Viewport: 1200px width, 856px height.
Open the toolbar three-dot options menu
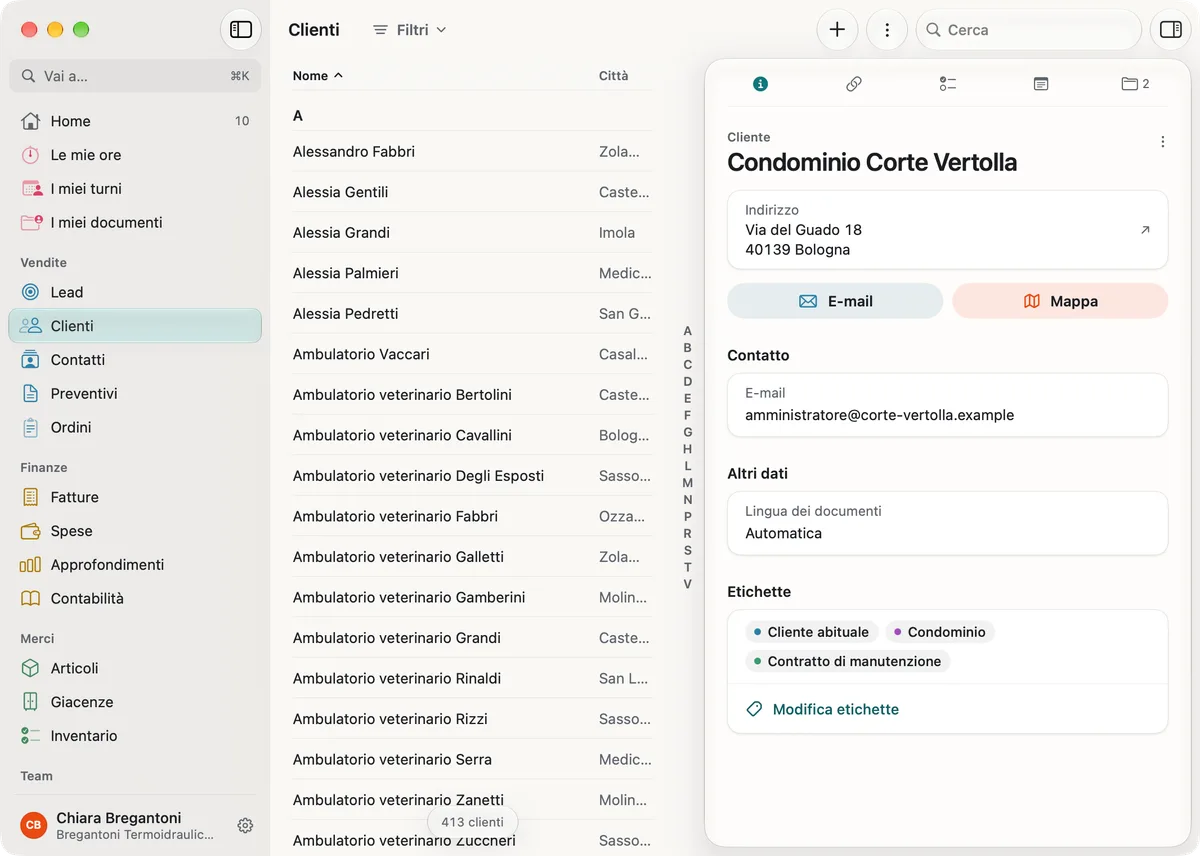[887, 30]
